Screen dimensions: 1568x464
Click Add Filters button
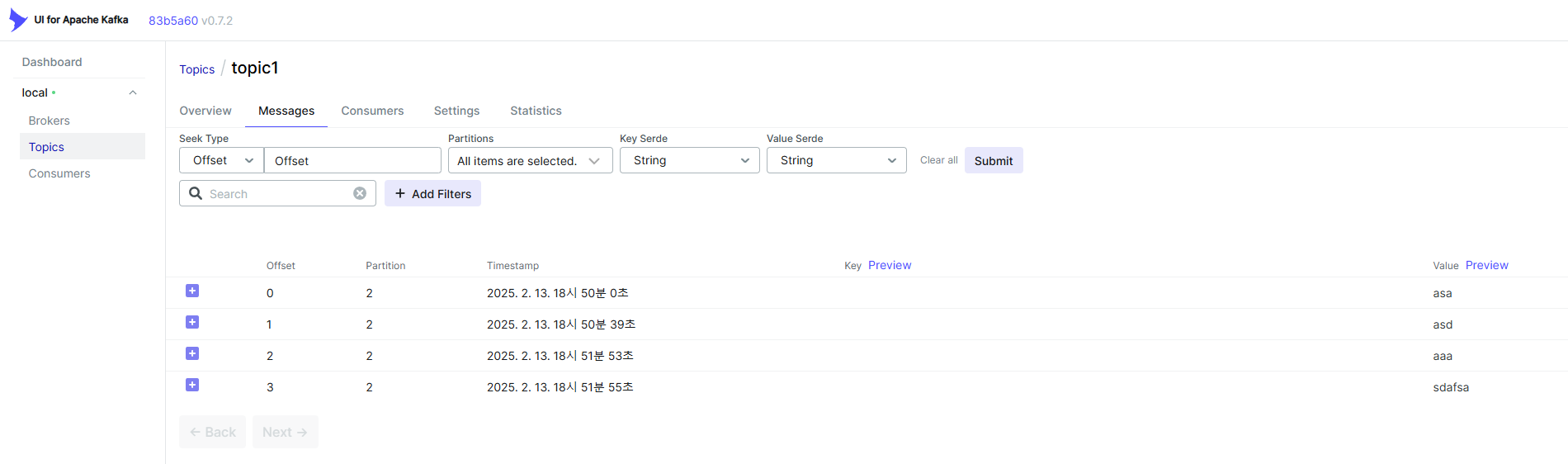(x=432, y=193)
